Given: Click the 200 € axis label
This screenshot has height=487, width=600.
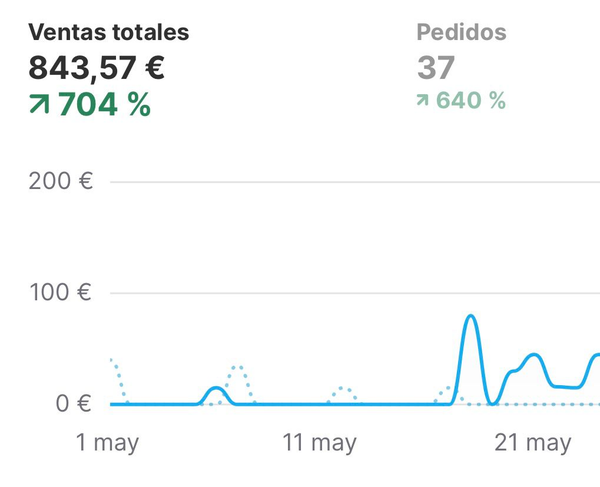Looking at the screenshot, I should pos(58,182).
